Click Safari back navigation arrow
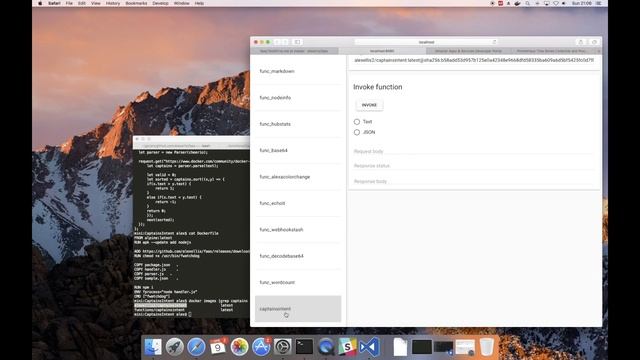 pyautogui.click(x=277, y=42)
